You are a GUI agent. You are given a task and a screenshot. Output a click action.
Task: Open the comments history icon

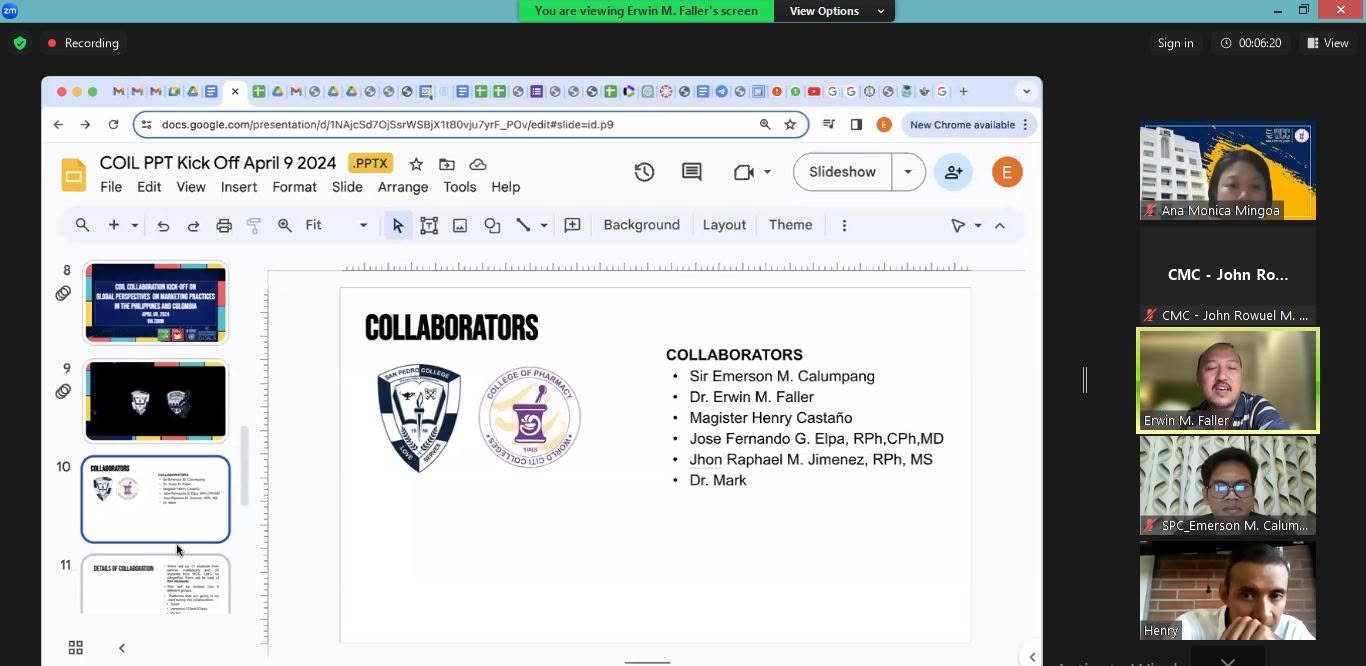click(x=691, y=172)
